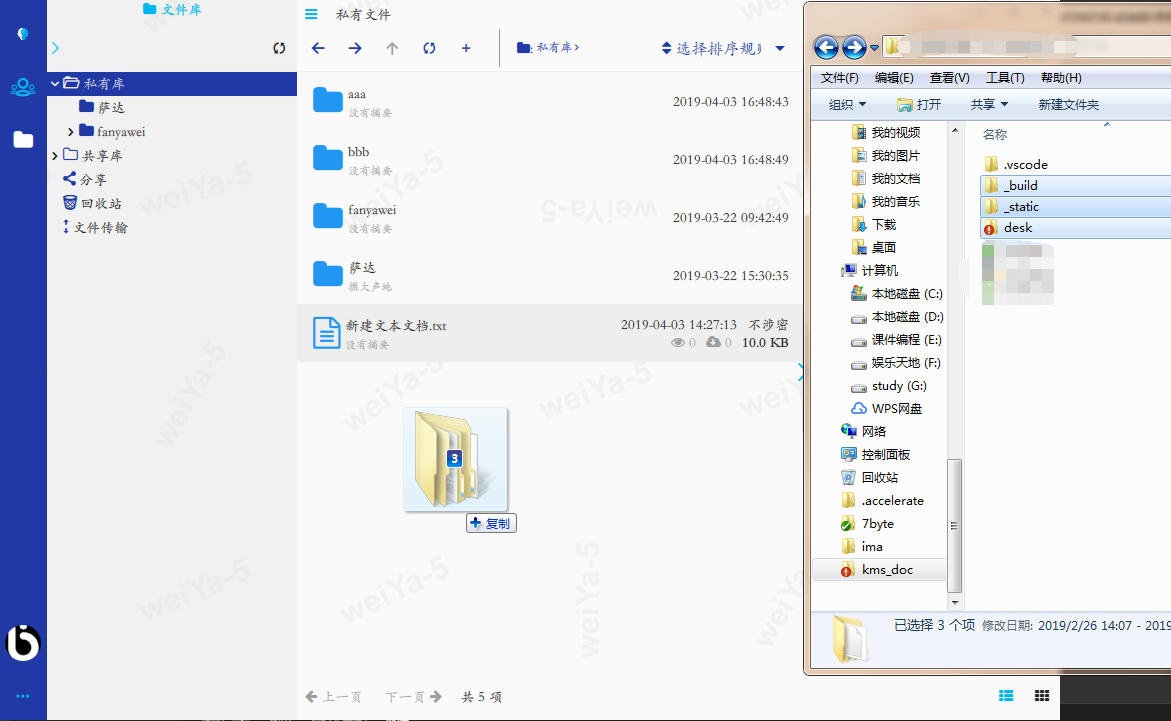Image resolution: width=1171 pixels, height=721 pixels.
Task: Select the _static folder in Explorer
Action: [1075, 206]
